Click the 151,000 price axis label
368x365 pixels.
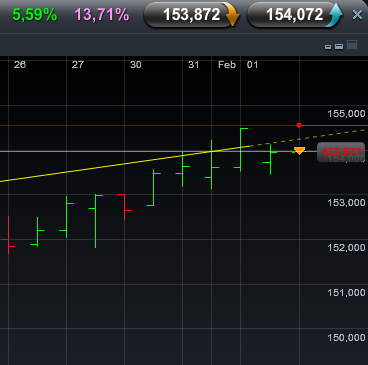pyautogui.click(x=346, y=293)
